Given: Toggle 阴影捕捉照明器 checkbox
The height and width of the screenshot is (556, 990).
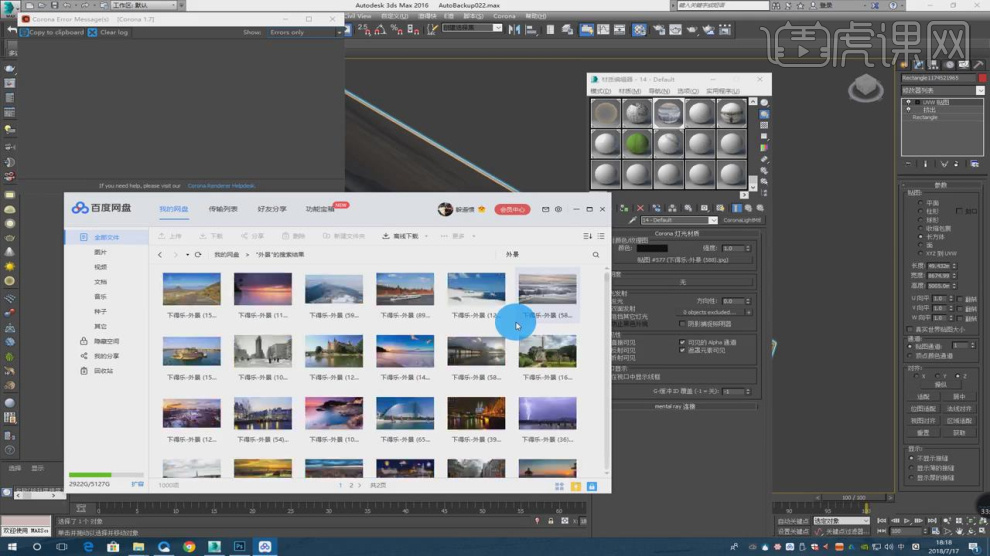Looking at the screenshot, I should 683,324.
